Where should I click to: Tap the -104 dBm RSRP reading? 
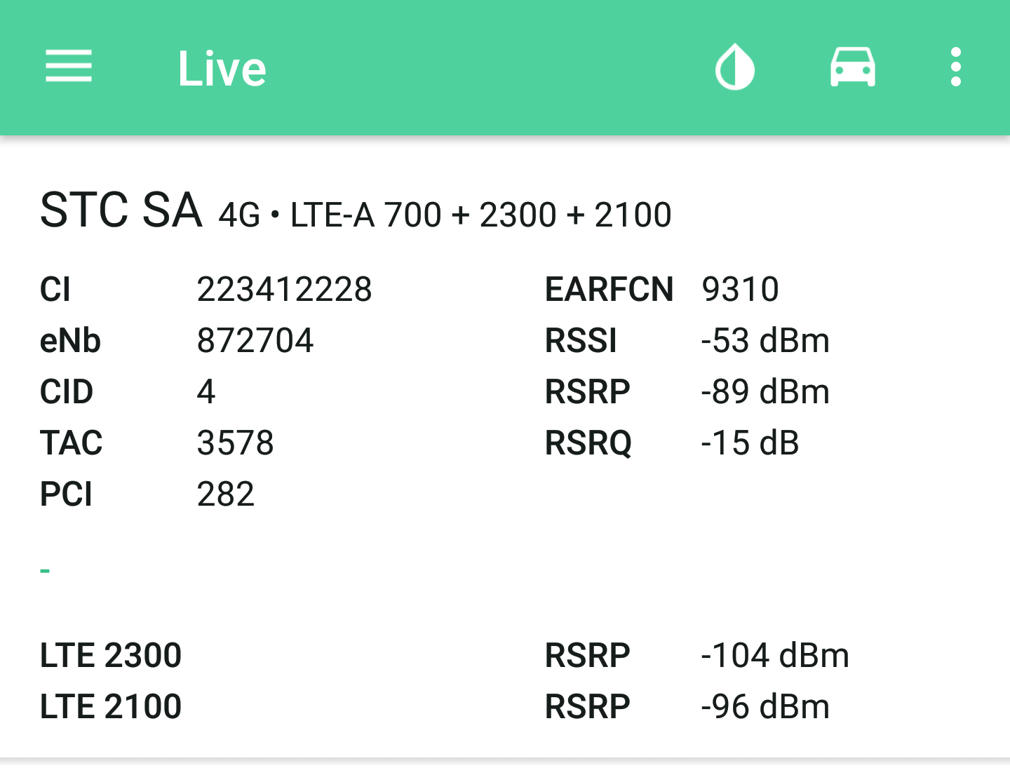[x=775, y=655]
